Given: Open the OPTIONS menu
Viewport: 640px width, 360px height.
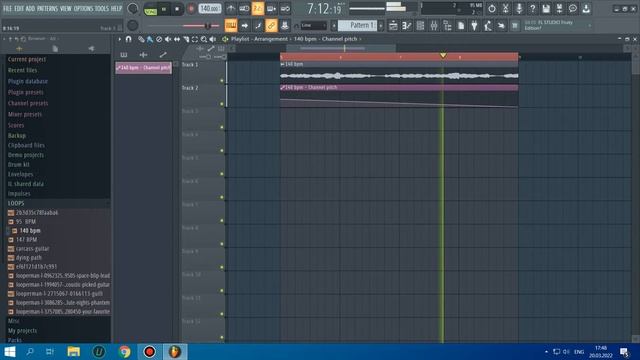Looking at the screenshot, I should click(83, 9).
